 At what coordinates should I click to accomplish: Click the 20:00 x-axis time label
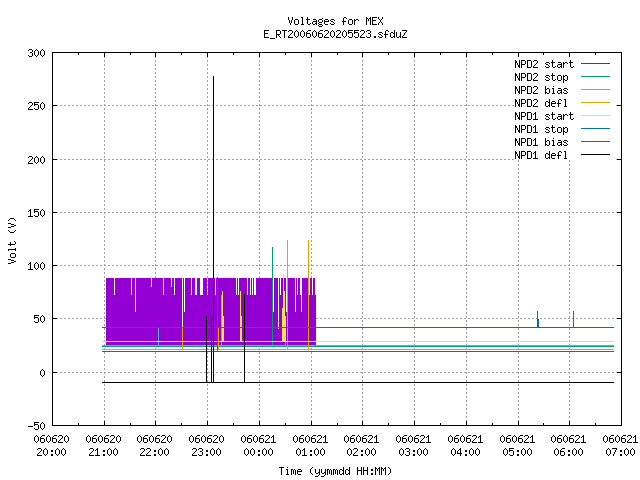51,452
